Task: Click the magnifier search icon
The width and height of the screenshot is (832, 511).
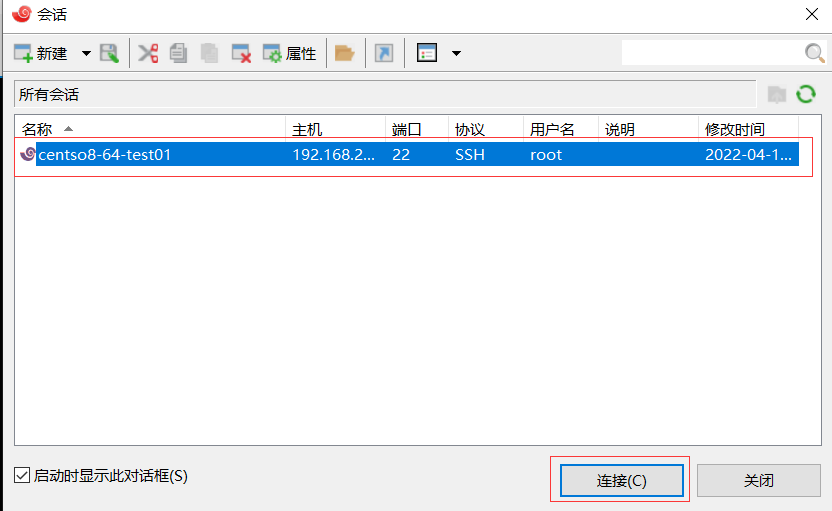Action: (x=814, y=53)
